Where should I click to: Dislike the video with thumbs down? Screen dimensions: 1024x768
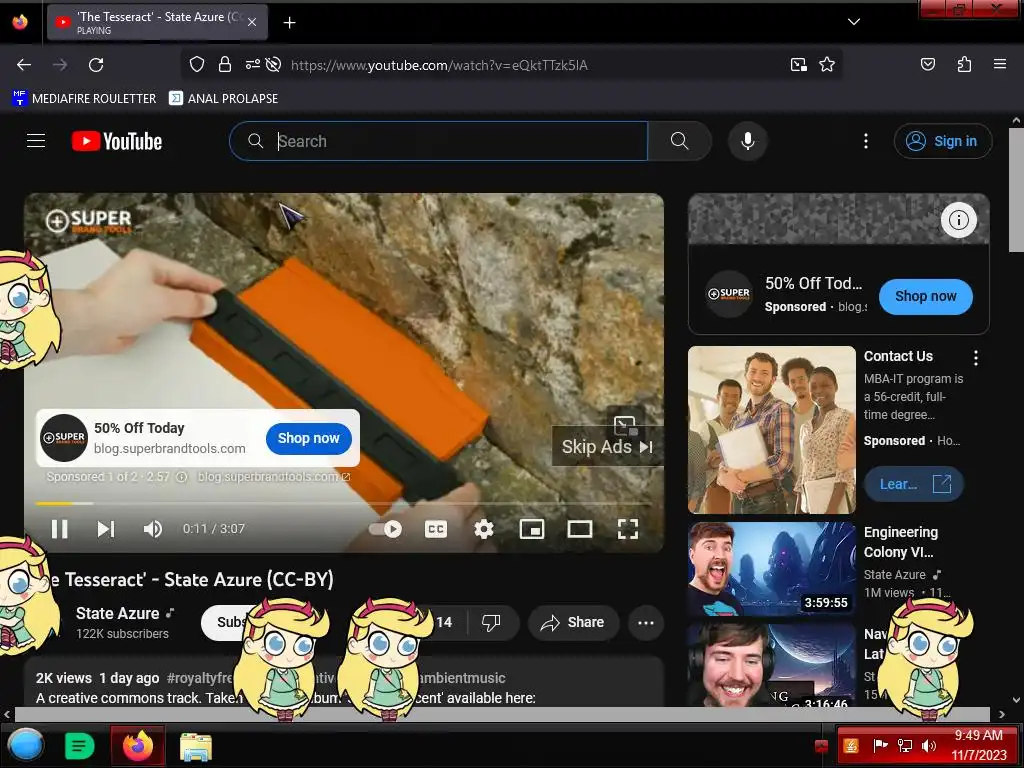point(491,622)
